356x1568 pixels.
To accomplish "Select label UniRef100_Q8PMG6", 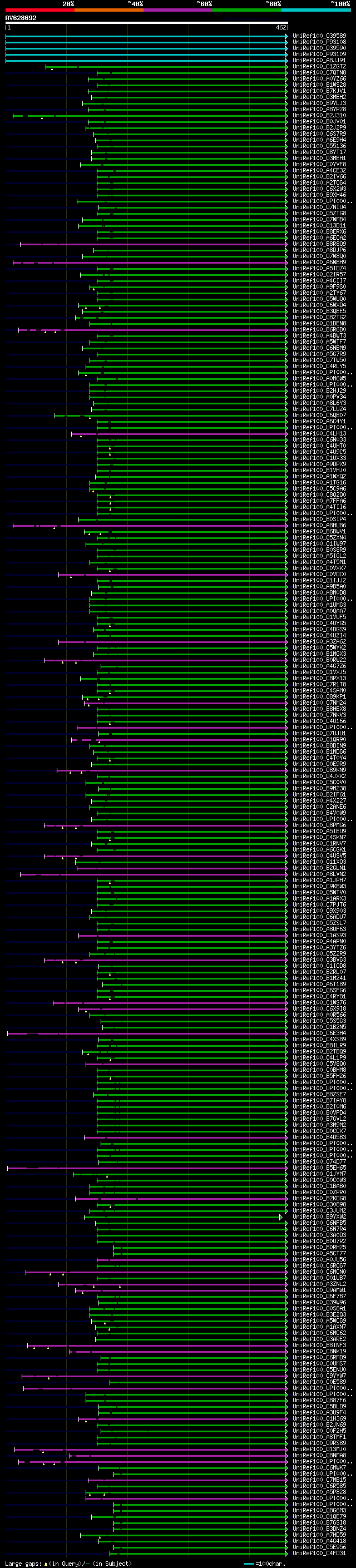I will pyautogui.click(x=319, y=825).
